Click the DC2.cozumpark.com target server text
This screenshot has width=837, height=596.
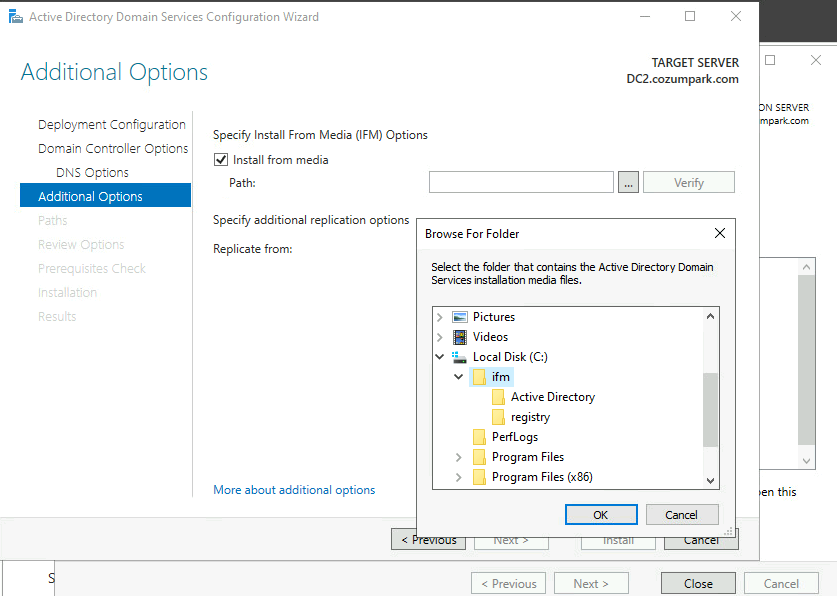(682, 79)
